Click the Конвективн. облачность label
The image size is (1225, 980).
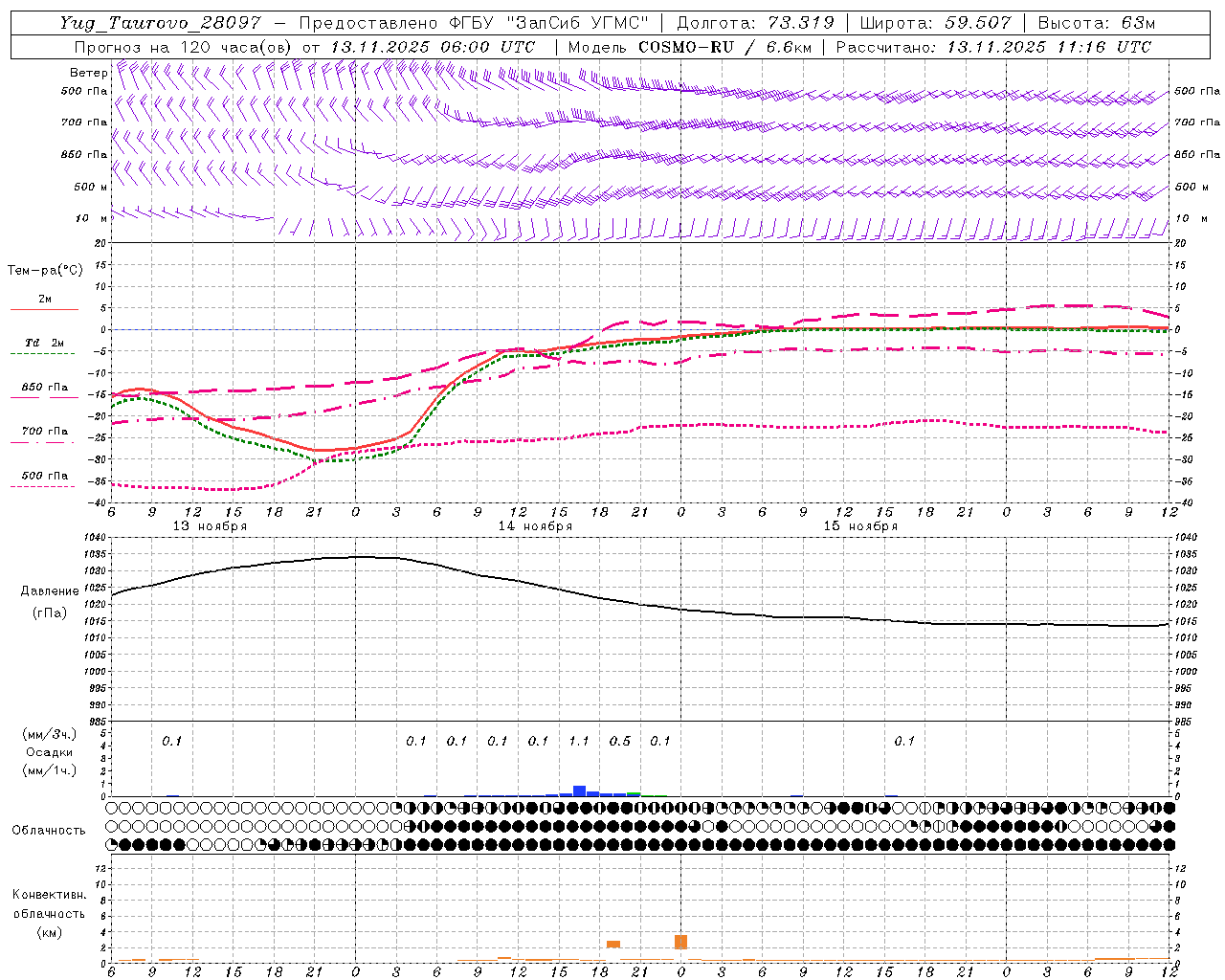coord(49,904)
